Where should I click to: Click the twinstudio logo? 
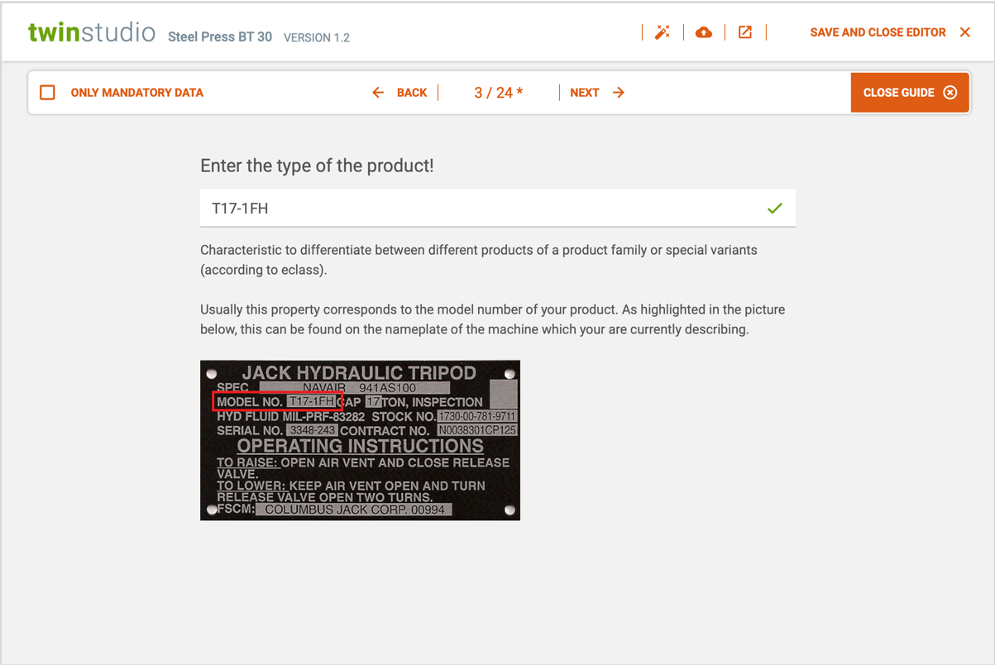pos(92,33)
